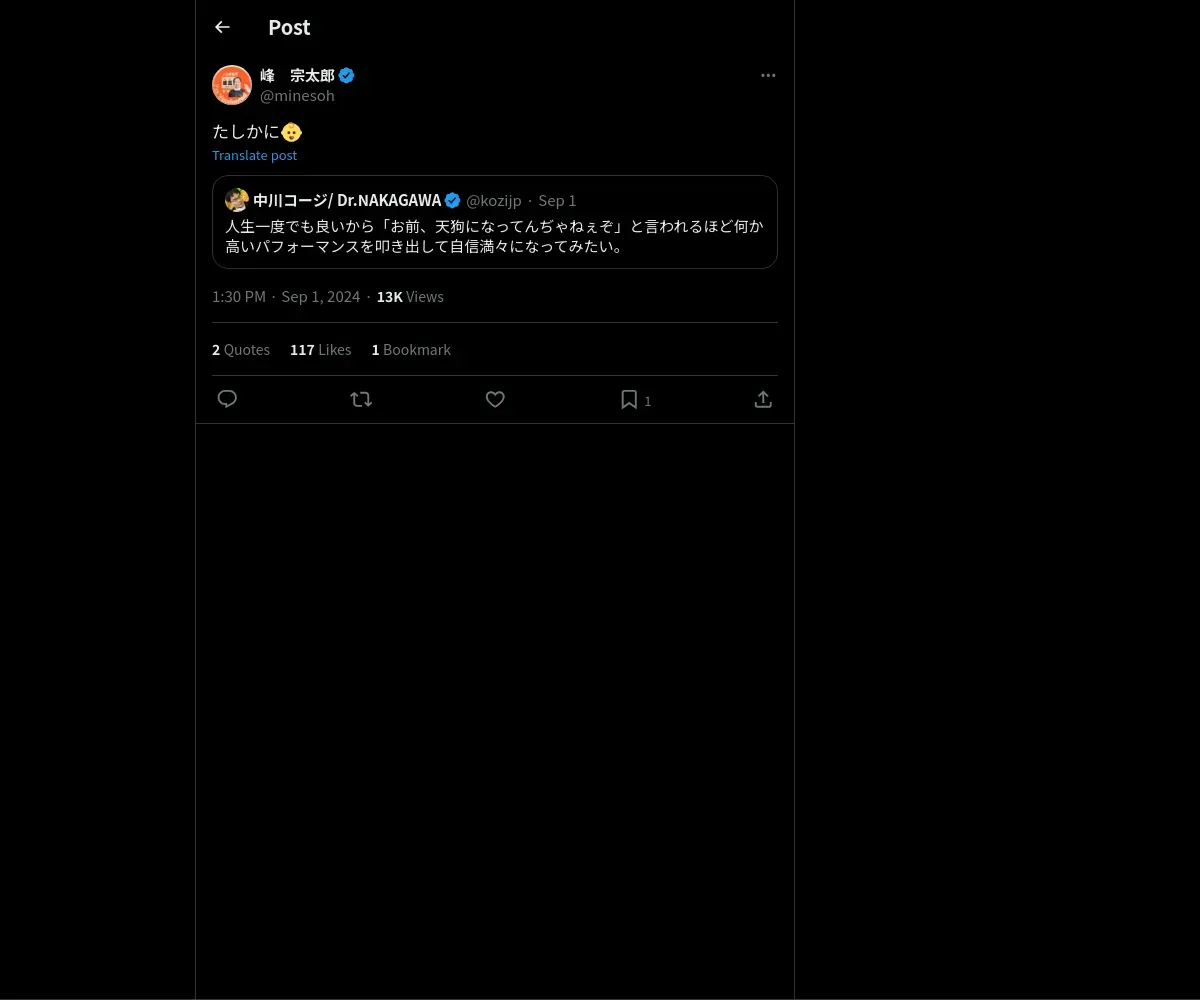Click Translate post link
The width and height of the screenshot is (1200, 1000).
254,155
